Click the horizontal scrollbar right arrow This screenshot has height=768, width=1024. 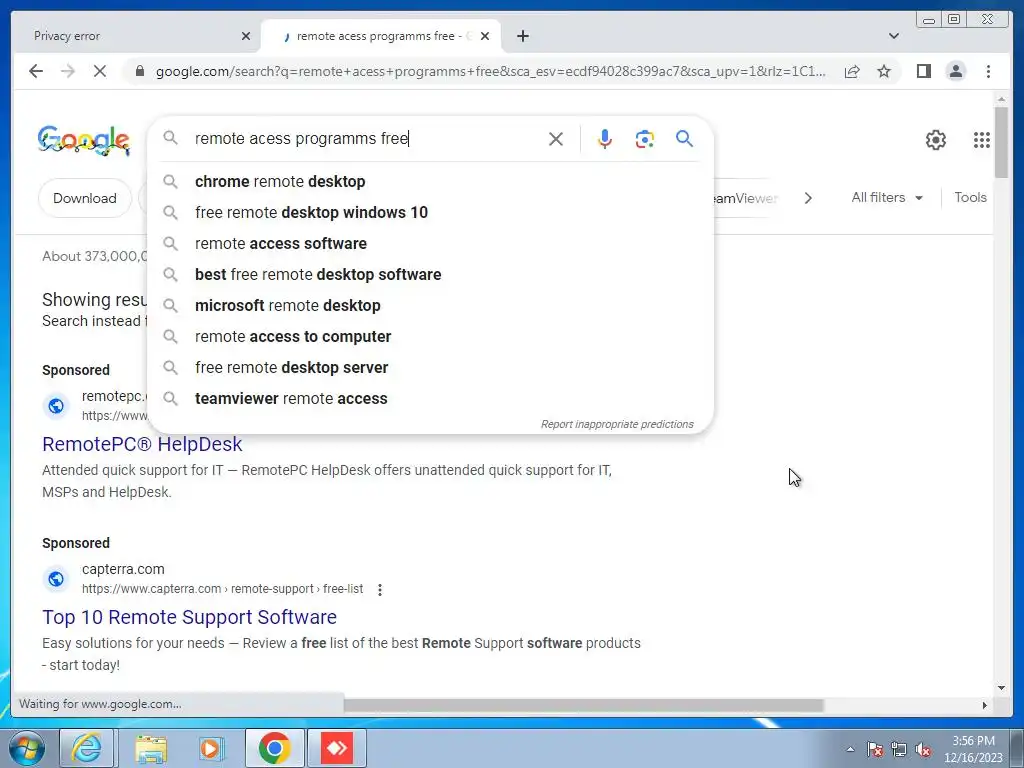[x=985, y=705]
